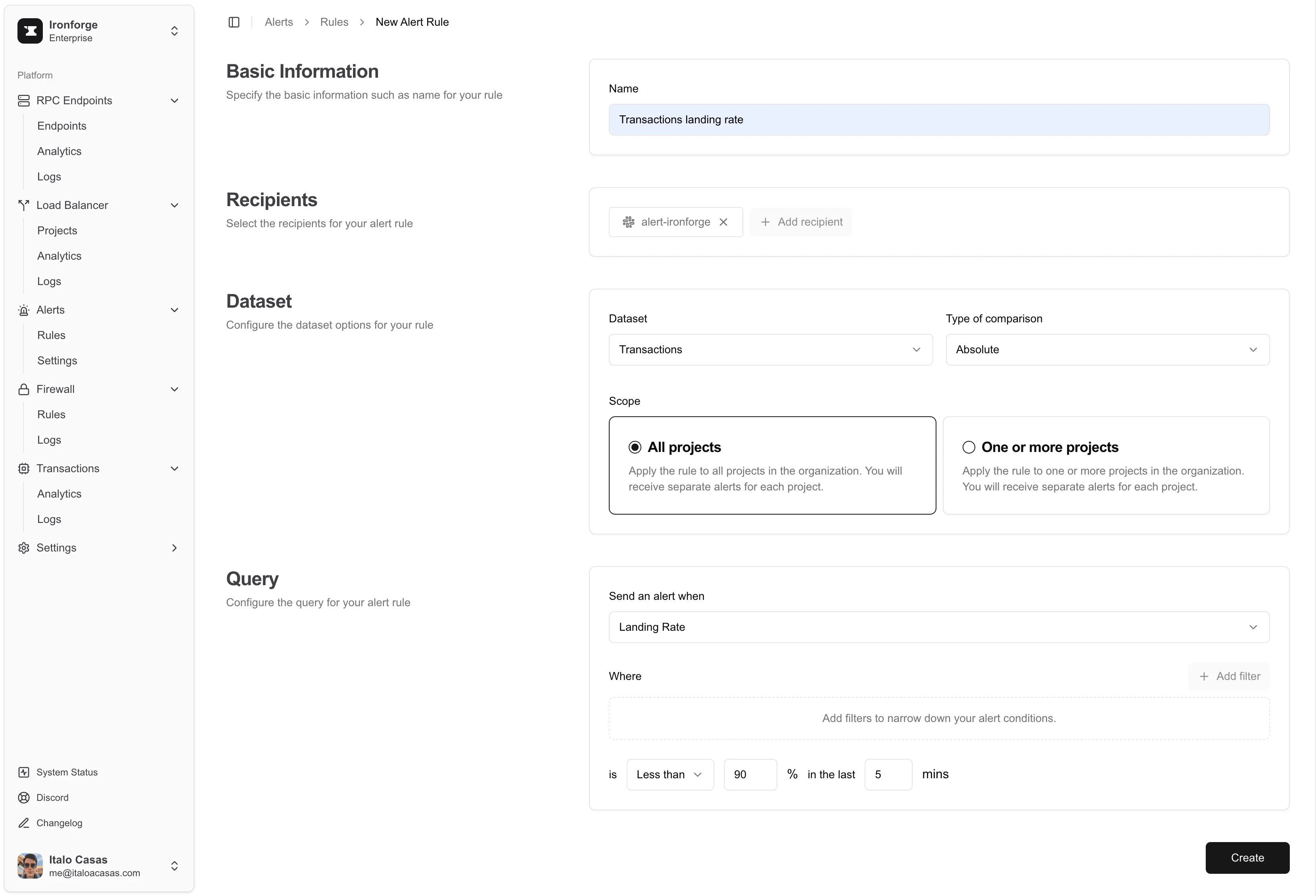Select One or more projects scope
The width and height of the screenshot is (1316, 896).
click(969, 447)
